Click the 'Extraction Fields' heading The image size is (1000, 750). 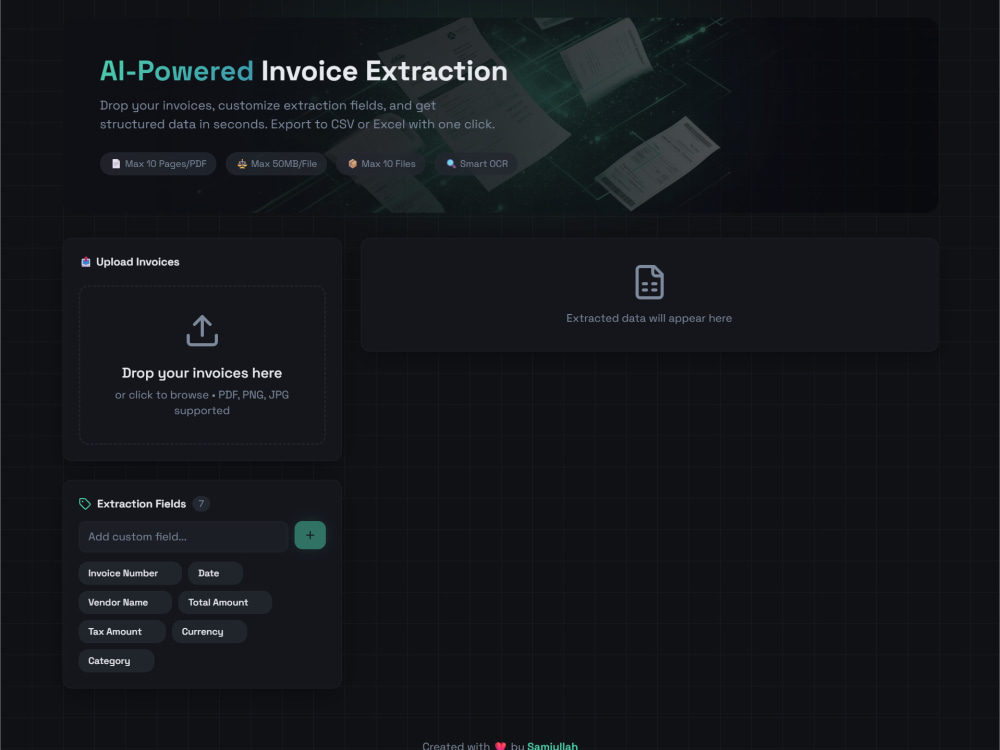pyautogui.click(x=142, y=504)
